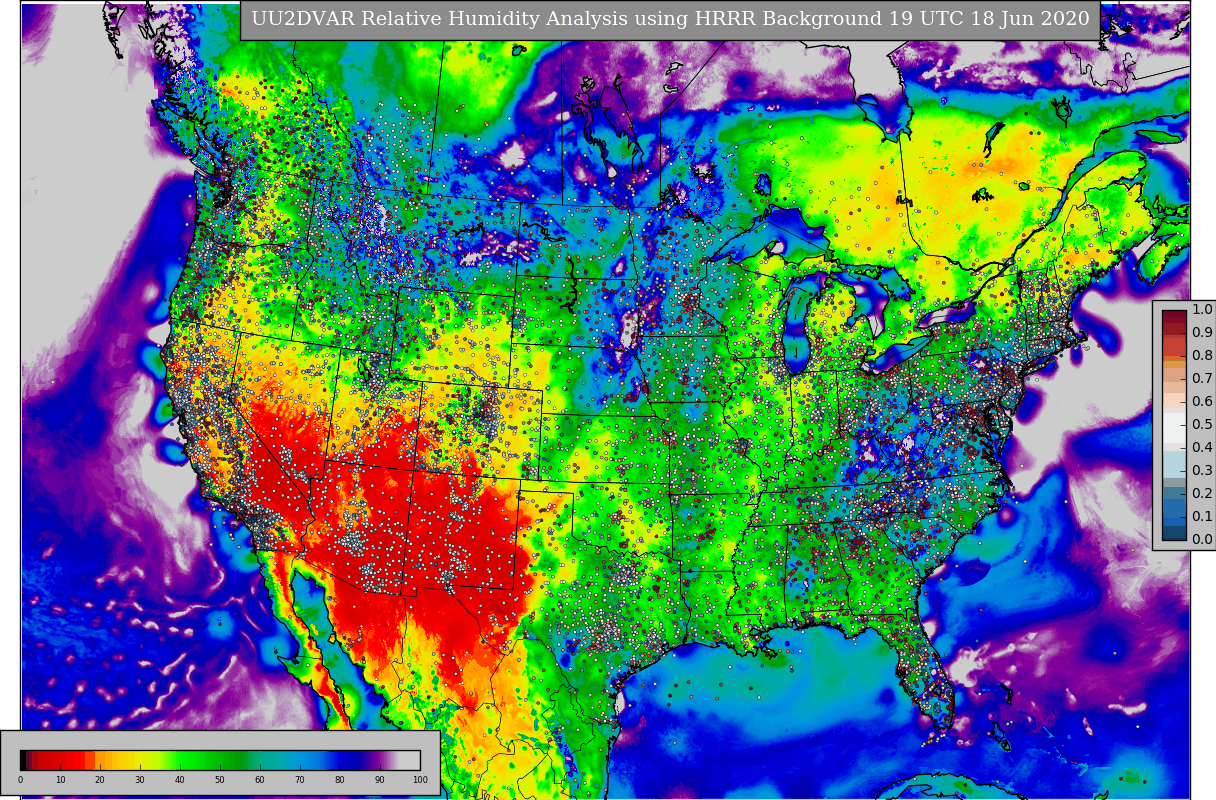Pick the green segment of bottom humidity colorbar
1216x800 pixels.
210,760
